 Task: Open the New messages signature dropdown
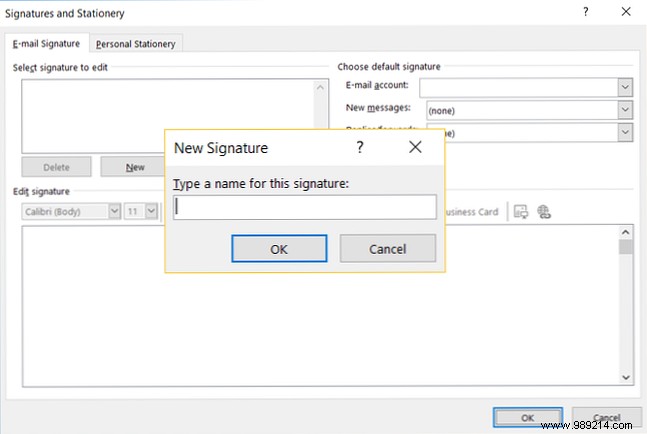coord(625,110)
